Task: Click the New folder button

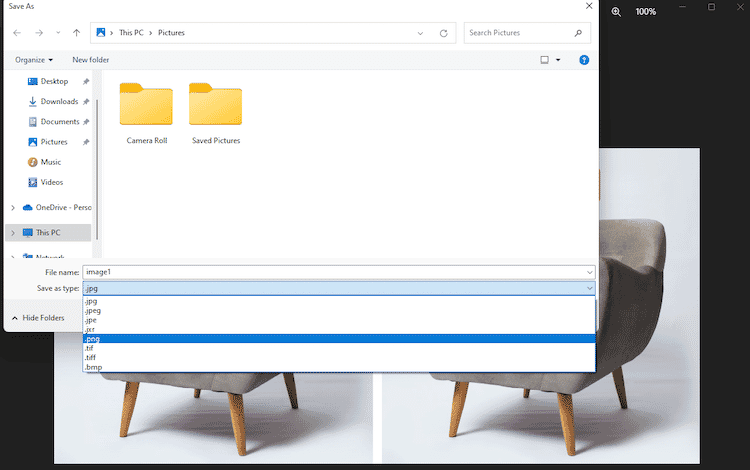Action: click(91, 60)
